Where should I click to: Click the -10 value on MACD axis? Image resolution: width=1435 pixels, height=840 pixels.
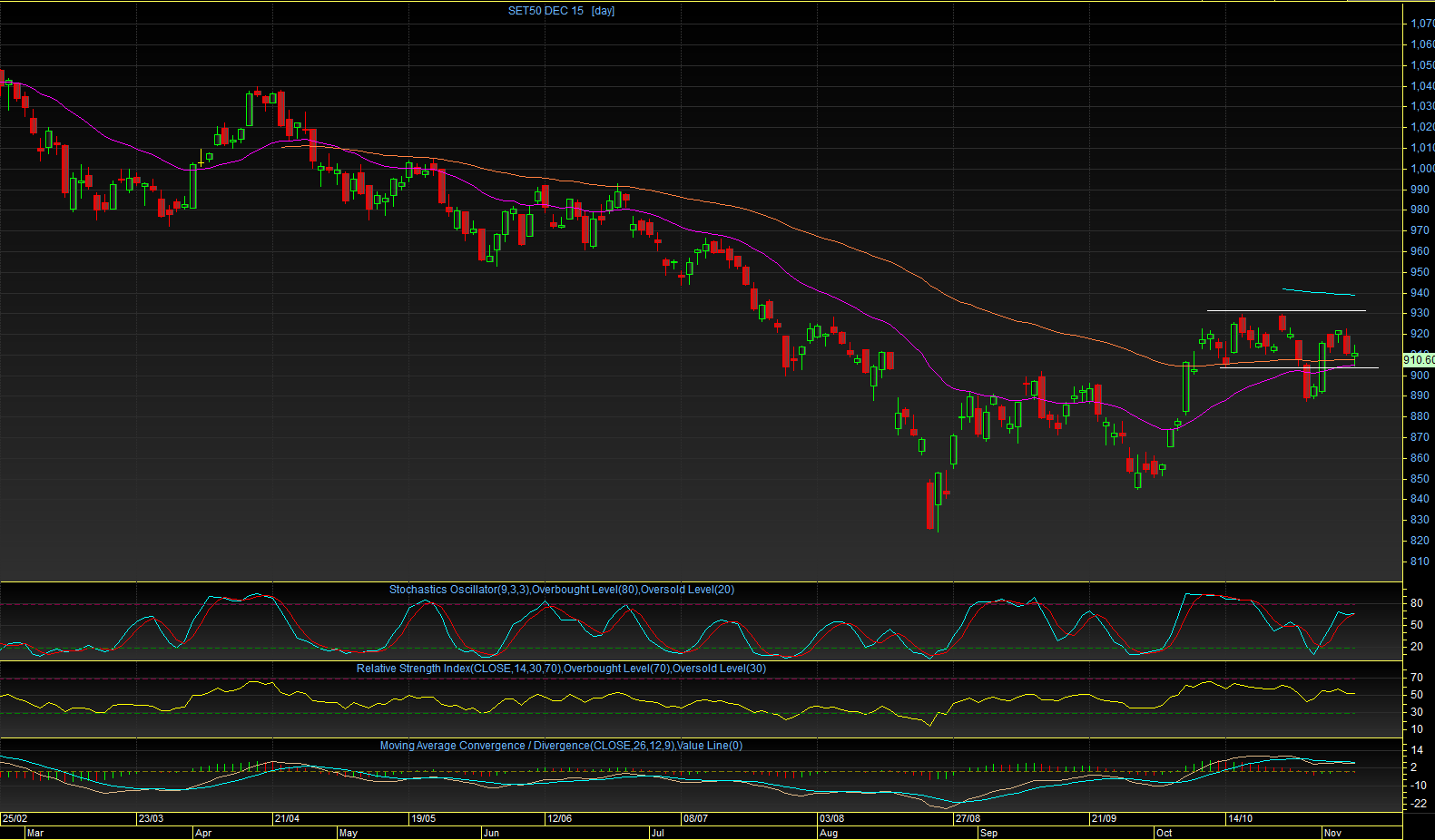click(x=1419, y=786)
